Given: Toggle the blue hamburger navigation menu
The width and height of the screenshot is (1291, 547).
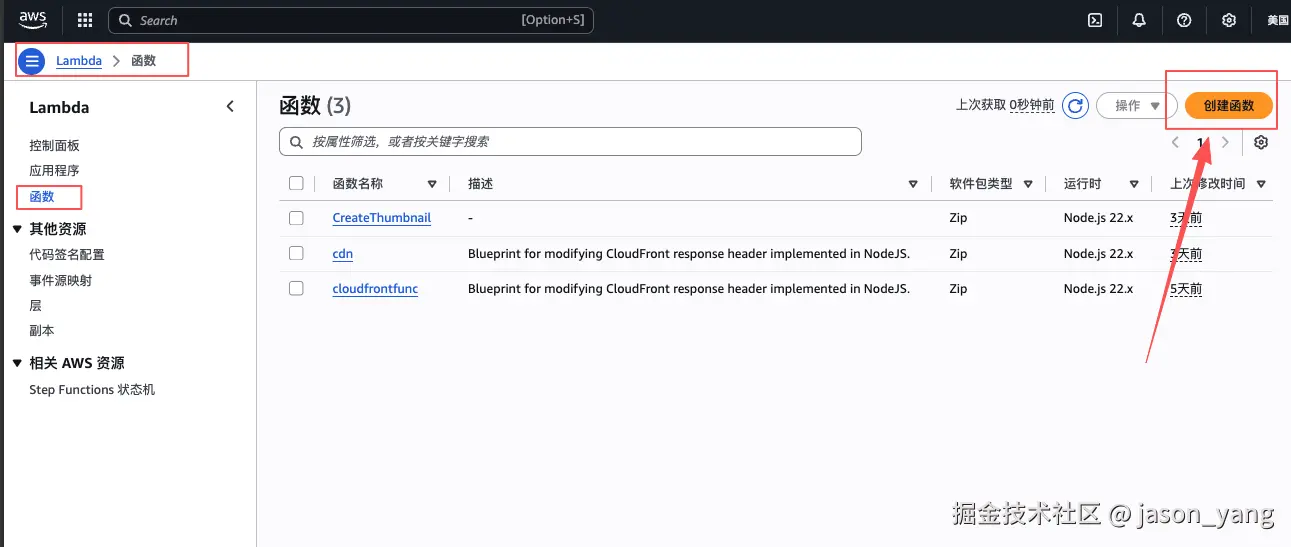Looking at the screenshot, I should [32, 61].
